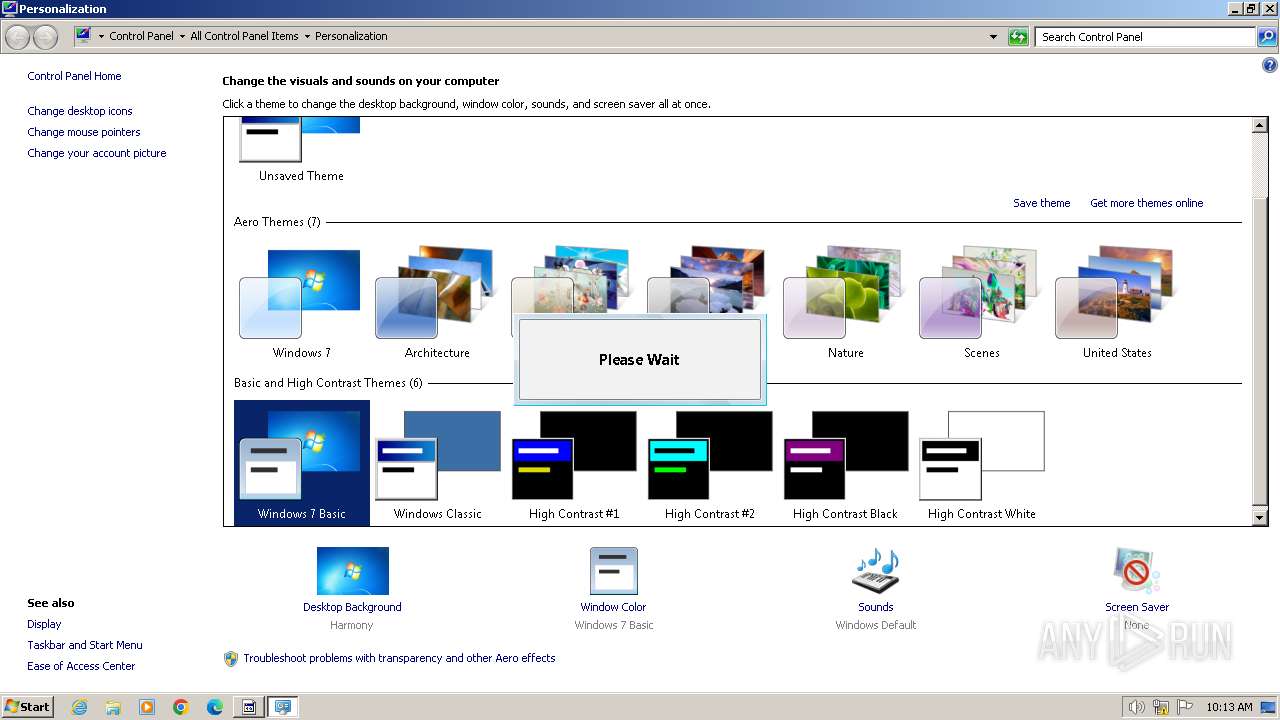Click the Save theme link
The image size is (1280, 720).
[x=1041, y=203]
